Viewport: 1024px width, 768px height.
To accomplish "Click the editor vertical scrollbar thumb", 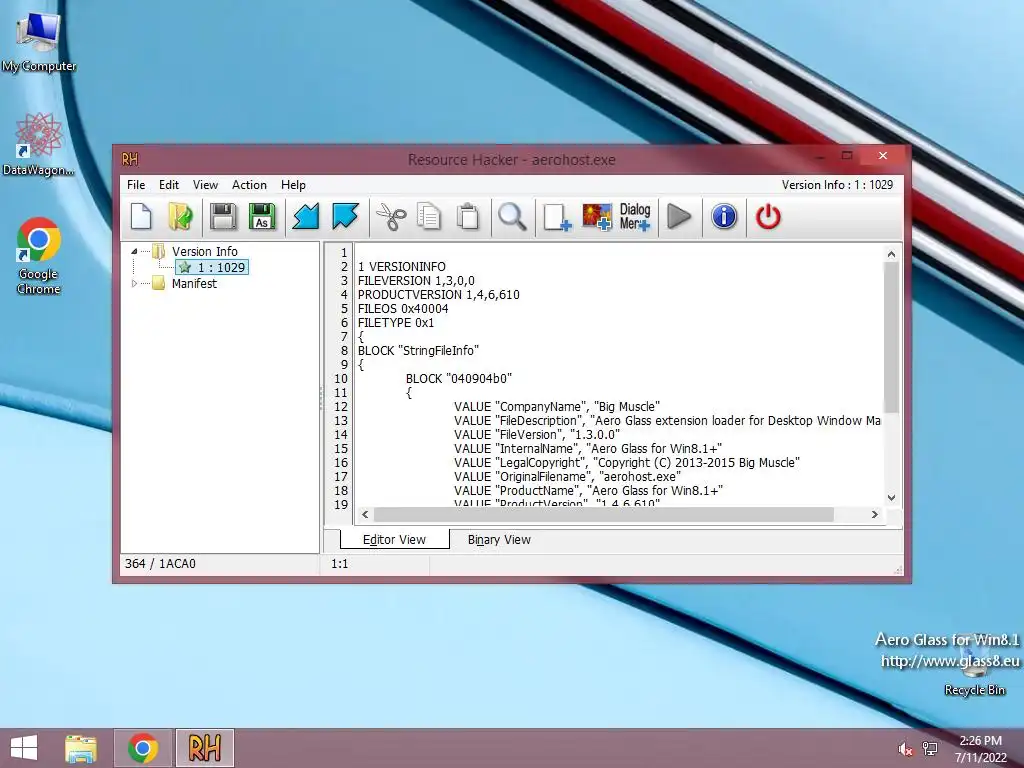I will (x=891, y=337).
